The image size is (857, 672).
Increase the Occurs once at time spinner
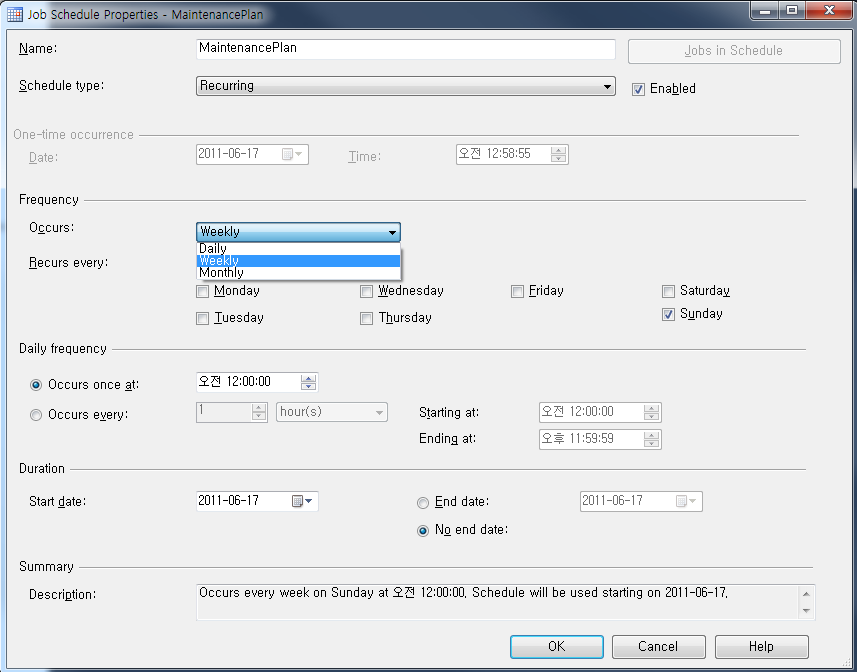308,378
